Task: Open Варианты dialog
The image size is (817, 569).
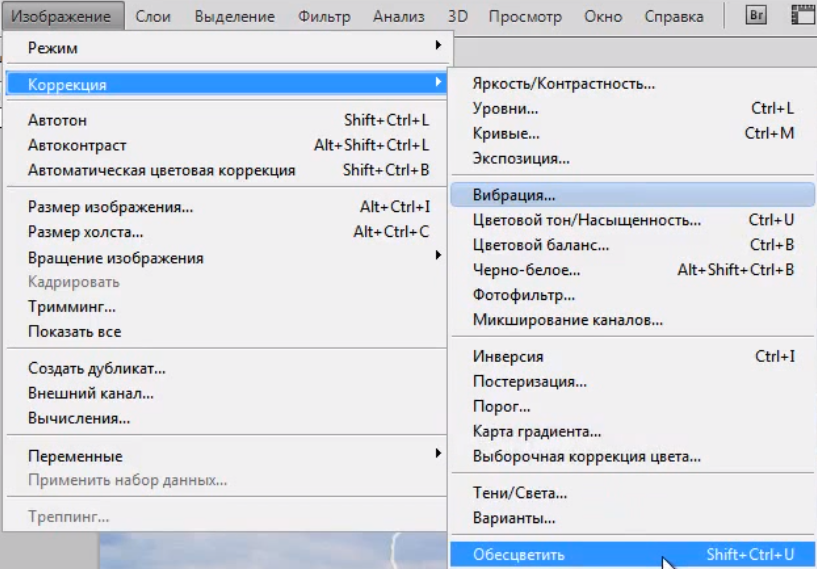Action: click(633, 518)
